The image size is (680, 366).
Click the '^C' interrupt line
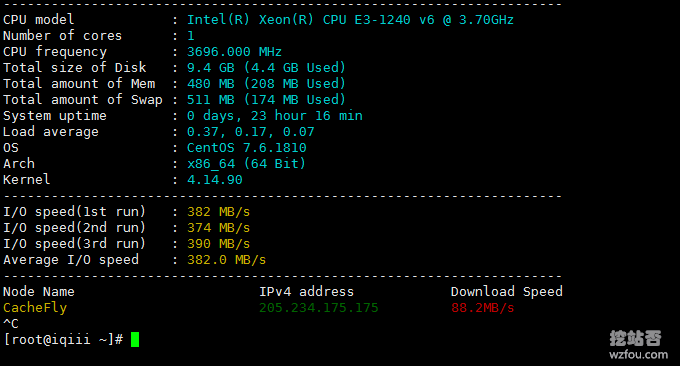click(x=11, y=324)
